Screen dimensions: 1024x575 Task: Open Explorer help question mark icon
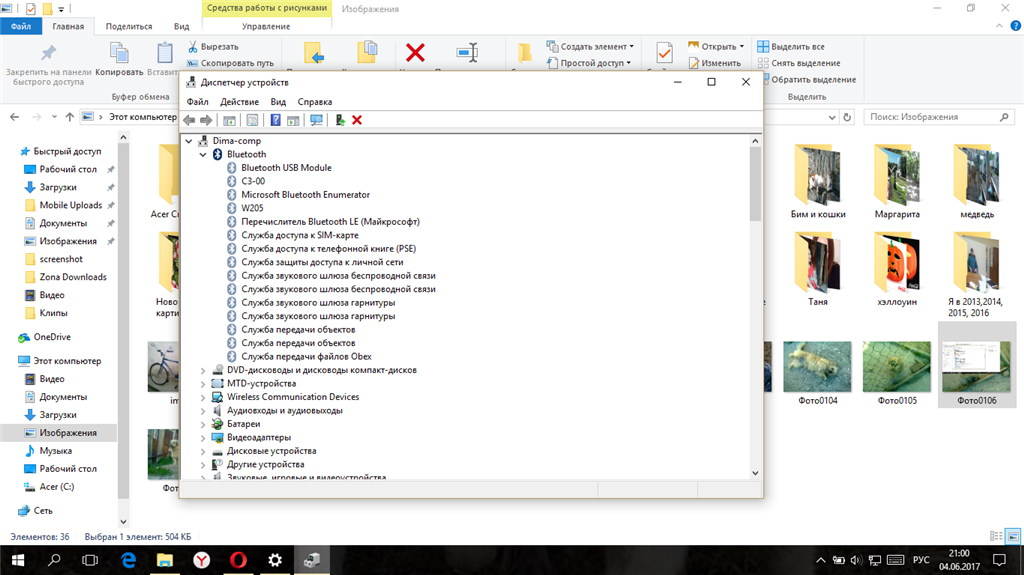tap(1016, 26)
